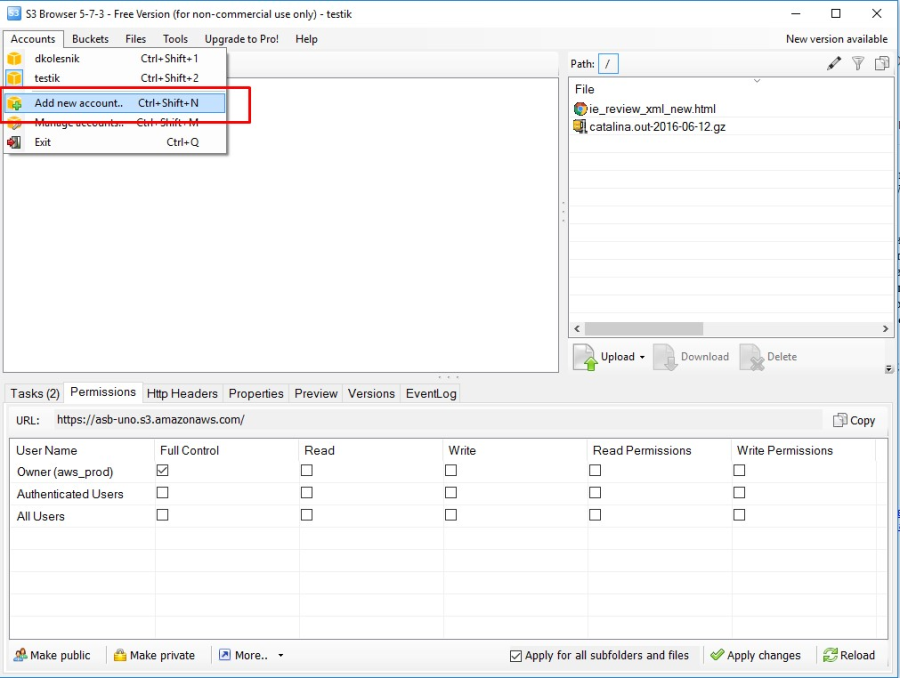Image resolution: width=900 pixels, height=678 pixels.
Task: Switch to the Properties tab
Action: (256, 394)
